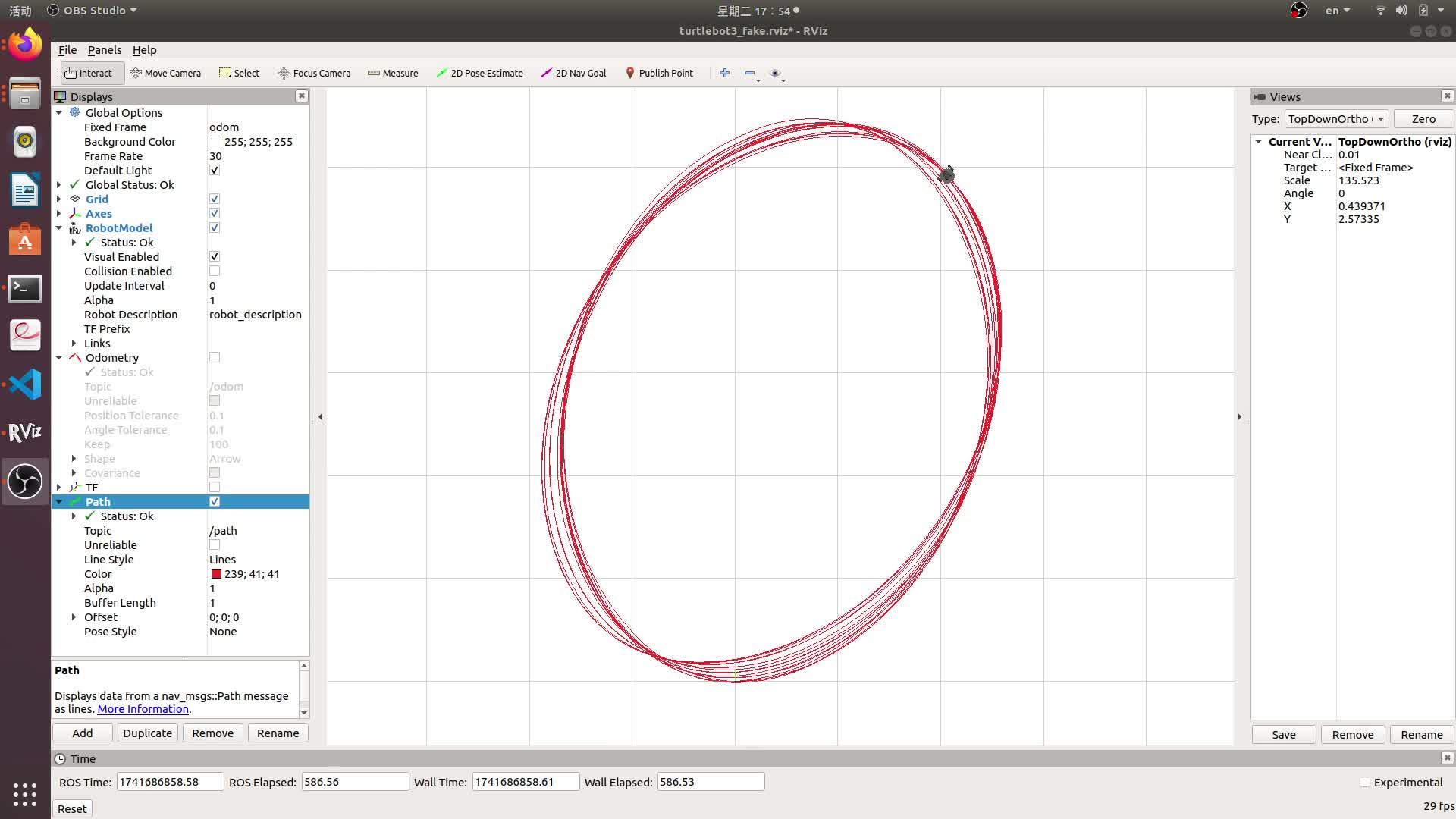Click the red Path color swatch

pos(216,574)
